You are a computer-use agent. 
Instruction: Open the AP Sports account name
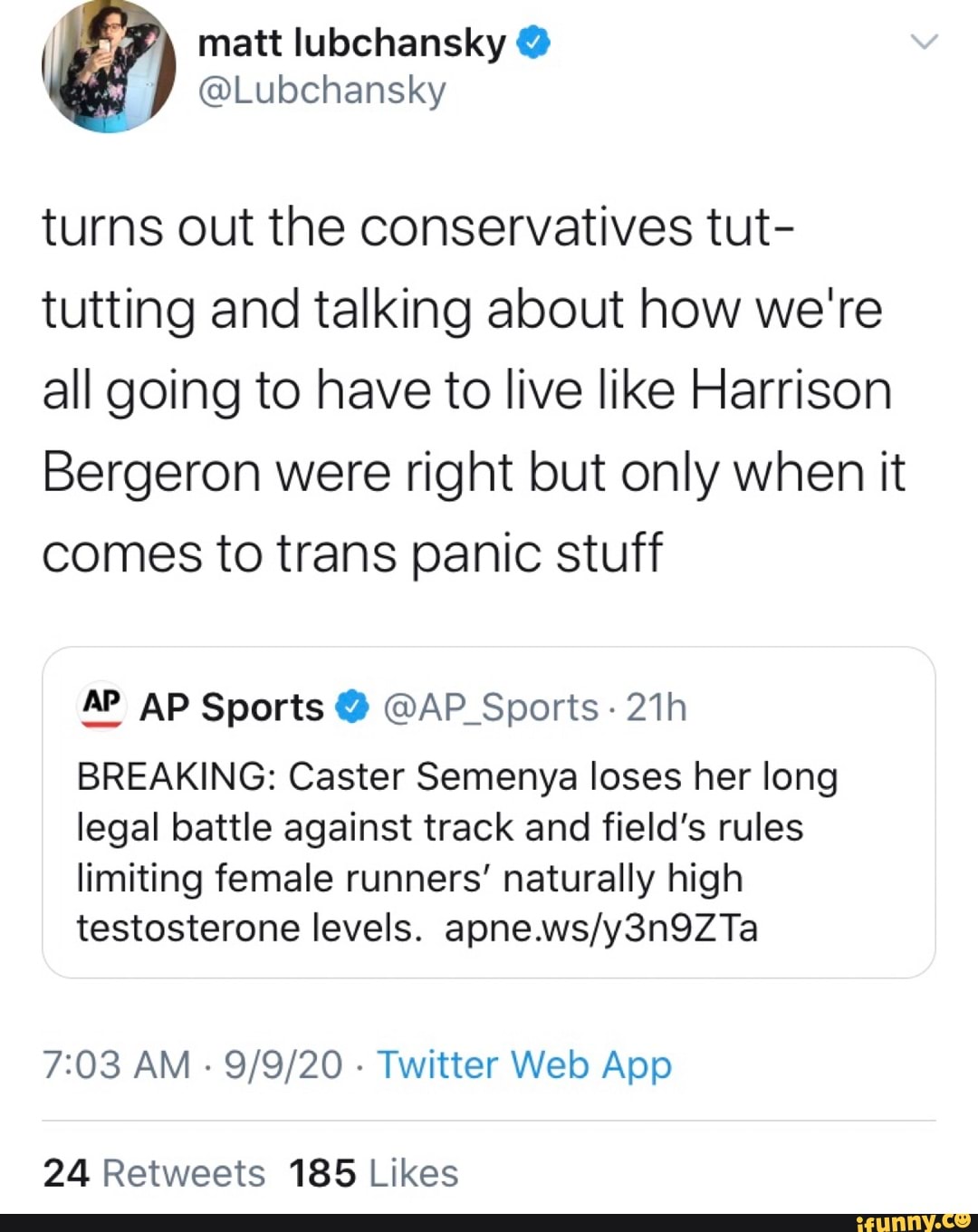pos(232,707)
